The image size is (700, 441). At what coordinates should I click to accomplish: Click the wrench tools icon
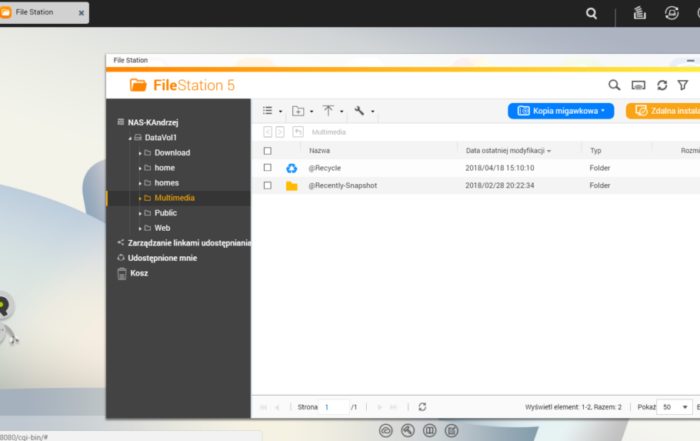tap(359, 110)
